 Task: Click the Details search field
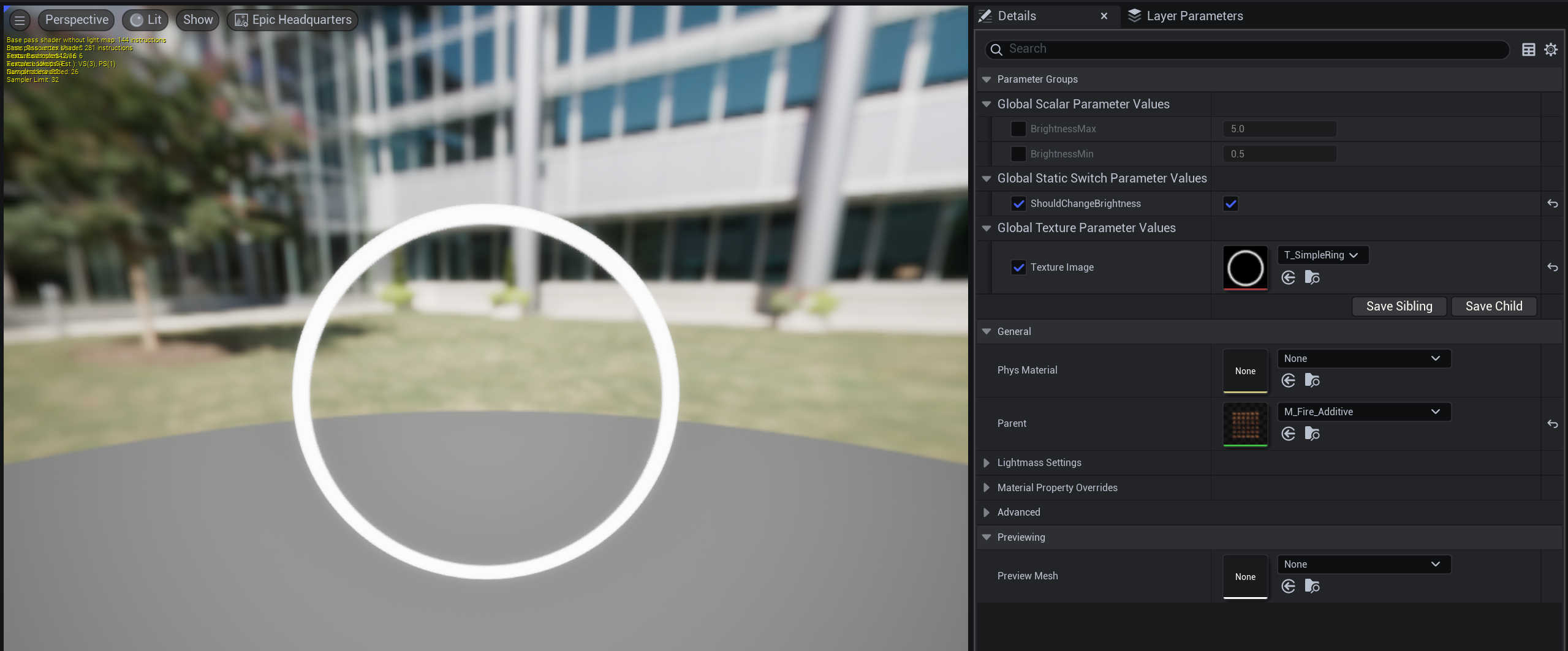point(1247,49)
